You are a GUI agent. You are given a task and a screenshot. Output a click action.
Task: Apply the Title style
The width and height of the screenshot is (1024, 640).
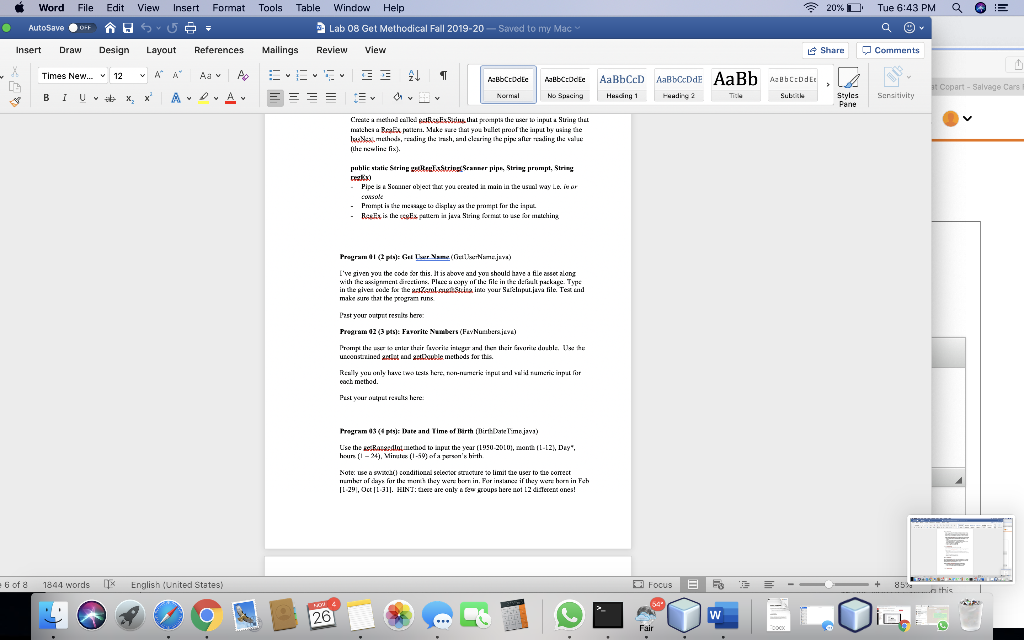point(735,84)
